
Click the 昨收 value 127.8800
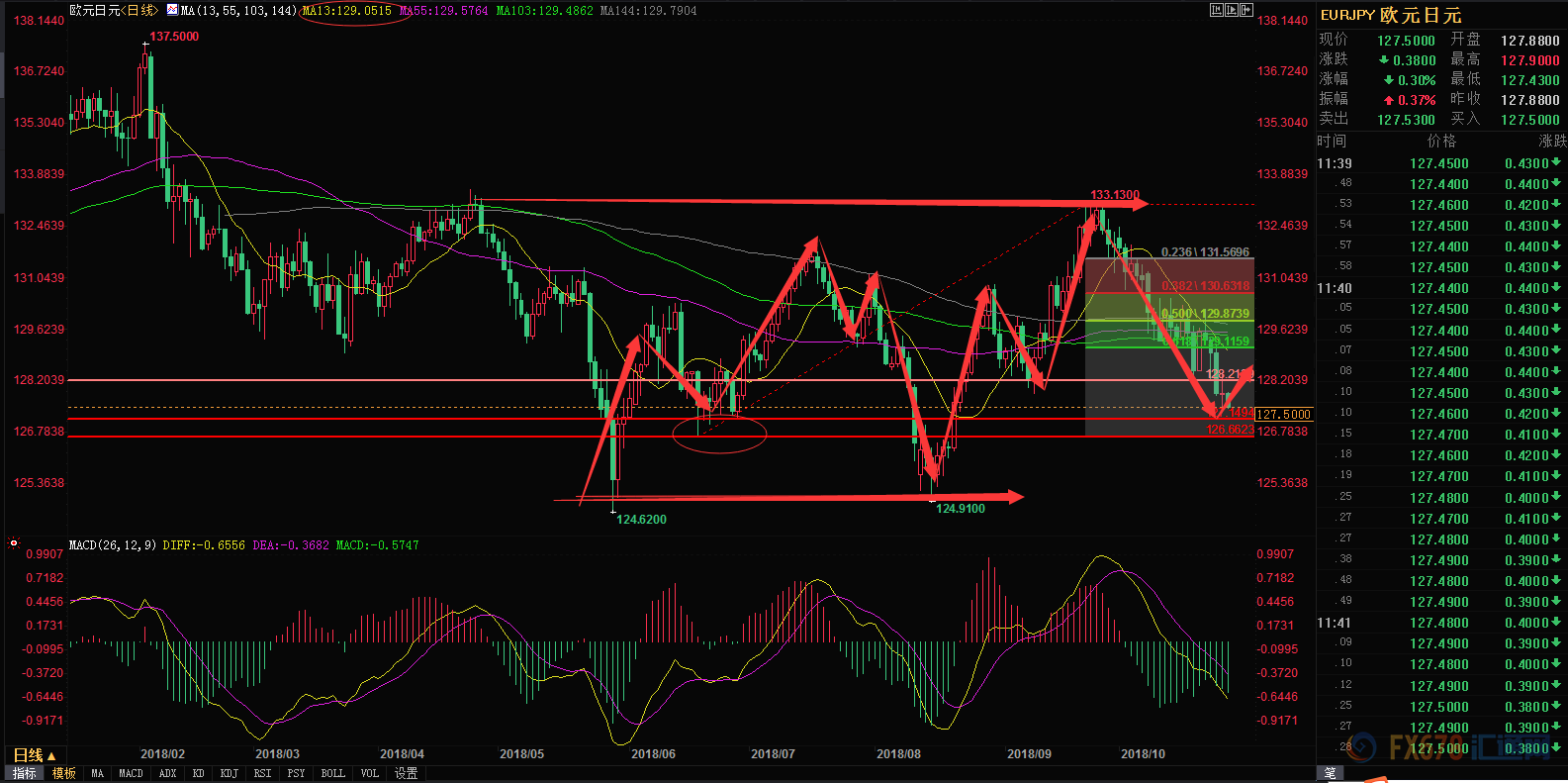point(1530,100)
